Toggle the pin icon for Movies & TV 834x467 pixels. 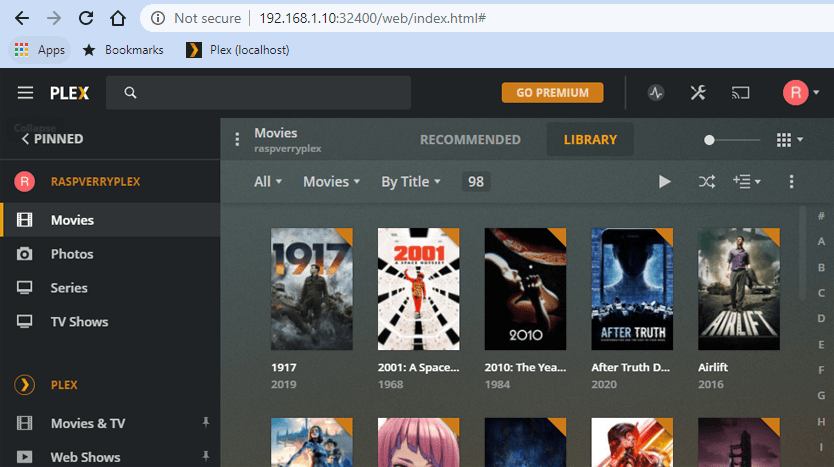click(206, 423)
